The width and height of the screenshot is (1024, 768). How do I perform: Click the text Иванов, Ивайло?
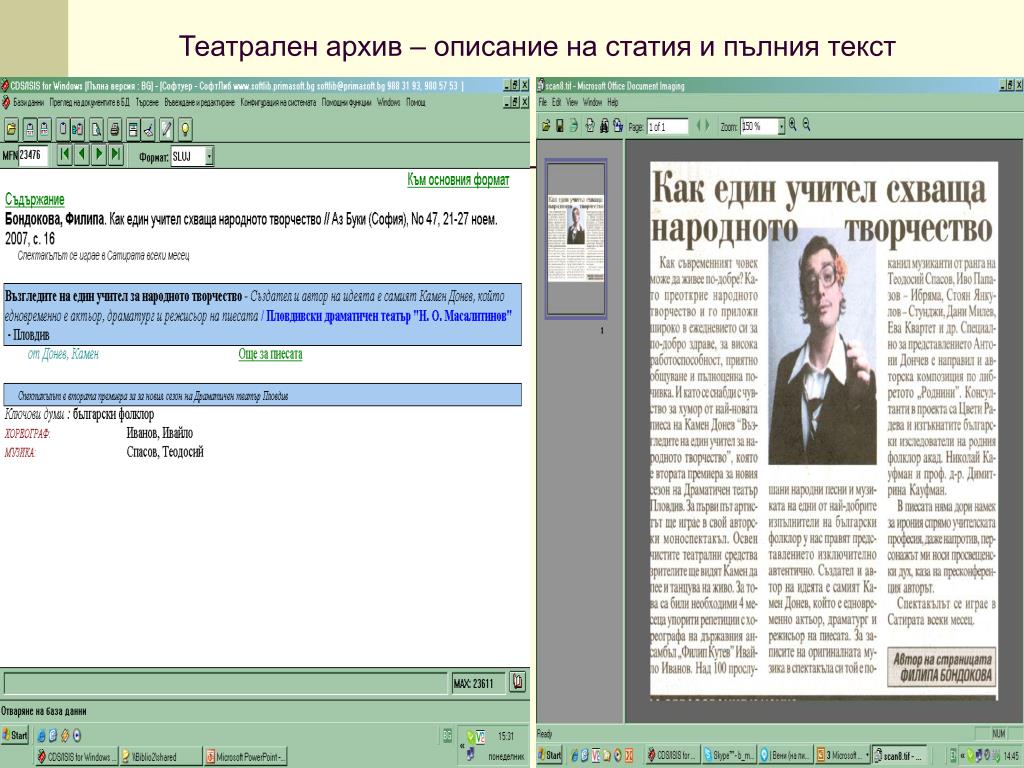tap(159, 433)
